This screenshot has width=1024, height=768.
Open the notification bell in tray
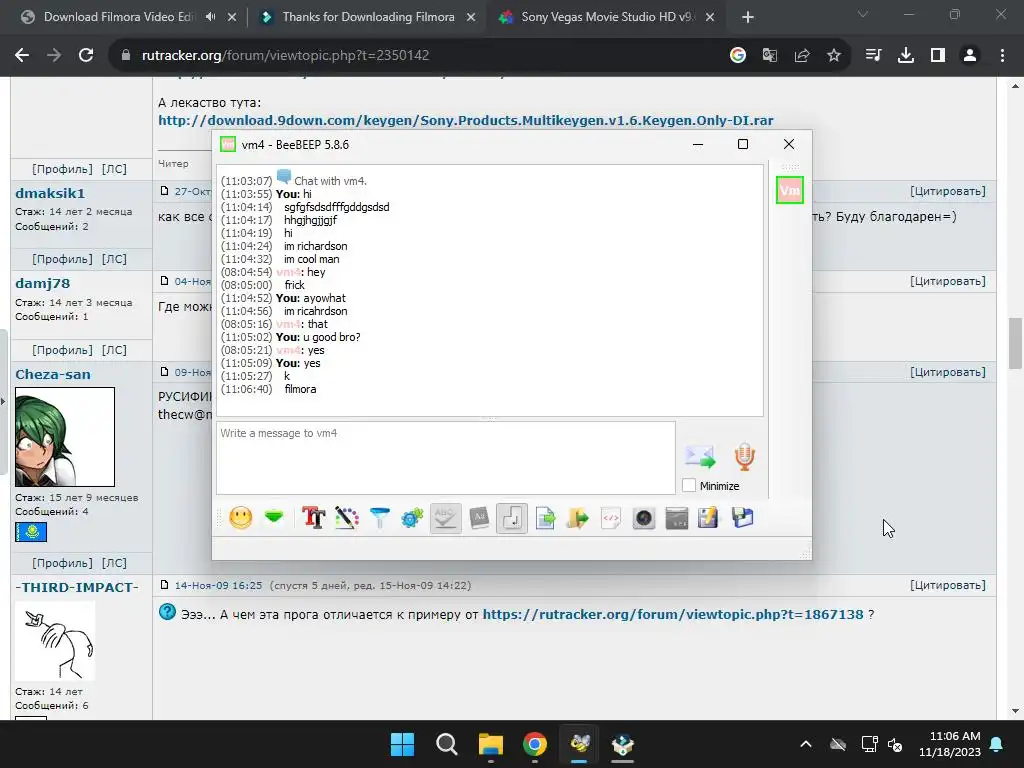pyautogui.click(x=997, y=744)
